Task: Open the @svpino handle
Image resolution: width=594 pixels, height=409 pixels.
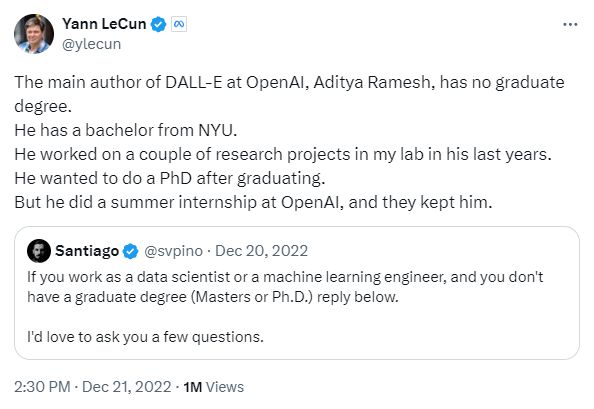Action: pos(174,251)
